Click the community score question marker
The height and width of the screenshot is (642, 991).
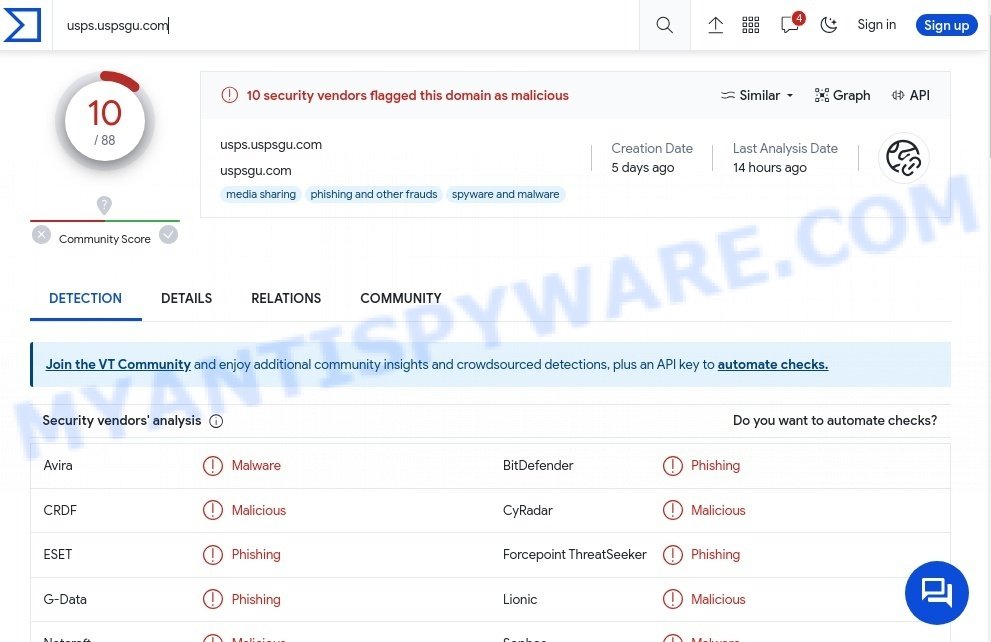pos(104,205)
